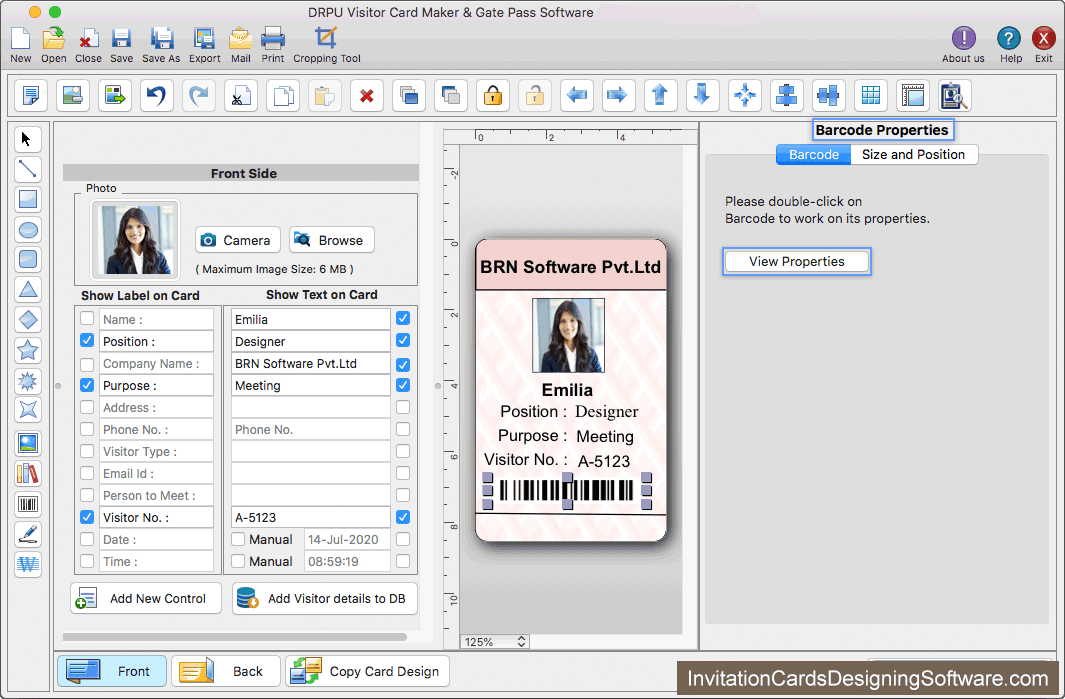
Task: Click Add Visitor details to DB
Action: coord(325,598)
